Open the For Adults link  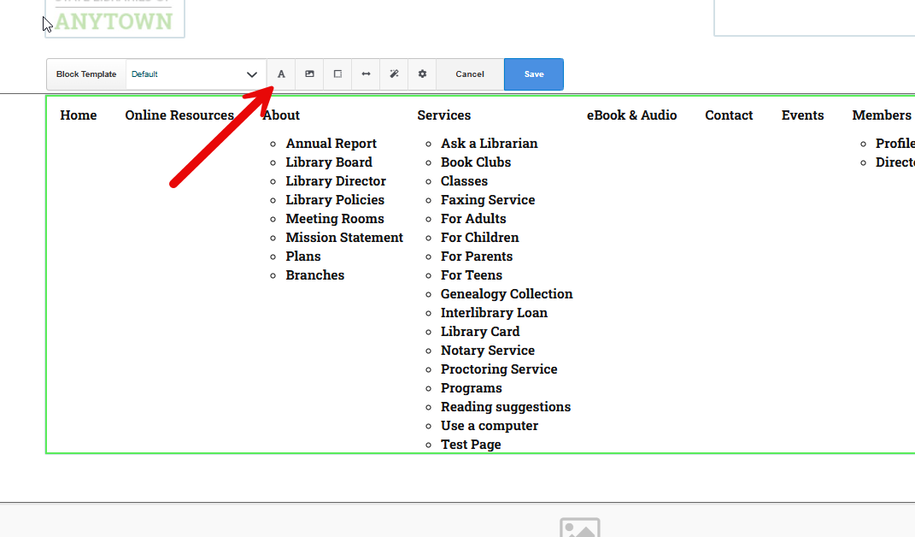point(473,218)
